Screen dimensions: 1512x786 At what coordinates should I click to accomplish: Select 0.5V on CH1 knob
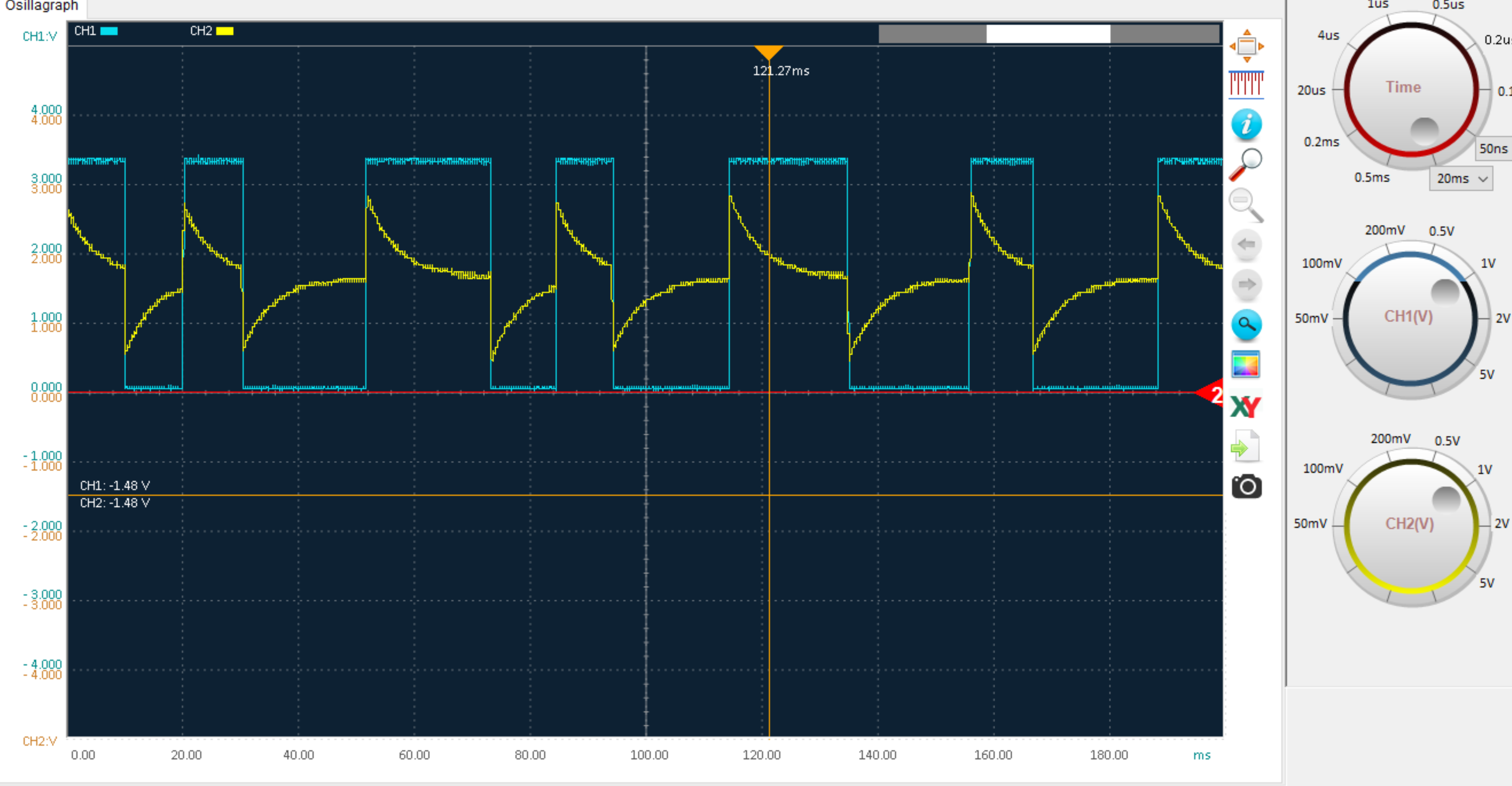(1441, 231)
